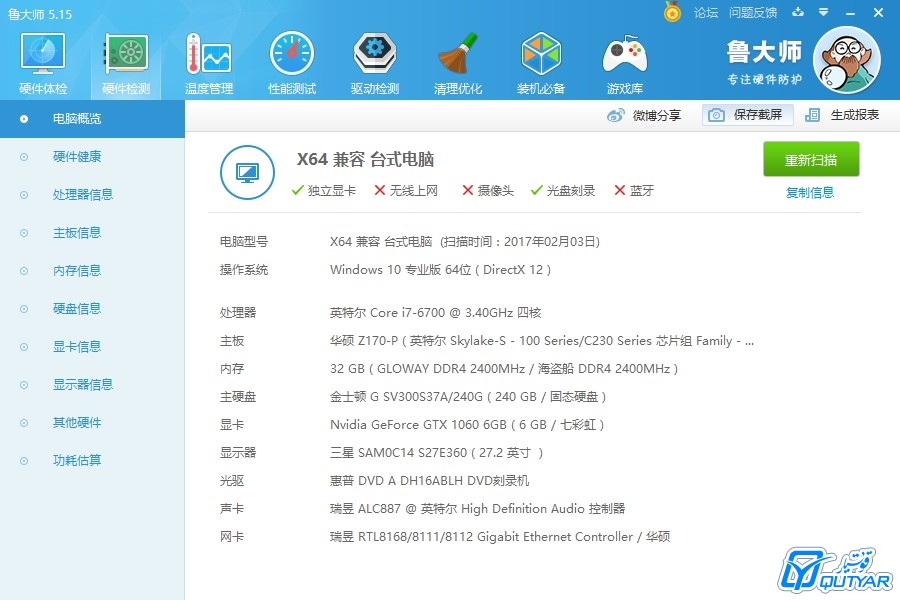Viewport: 900px width, 600px height.
Task: Open 游戏库 game library controller
Action: click(624, 63)
